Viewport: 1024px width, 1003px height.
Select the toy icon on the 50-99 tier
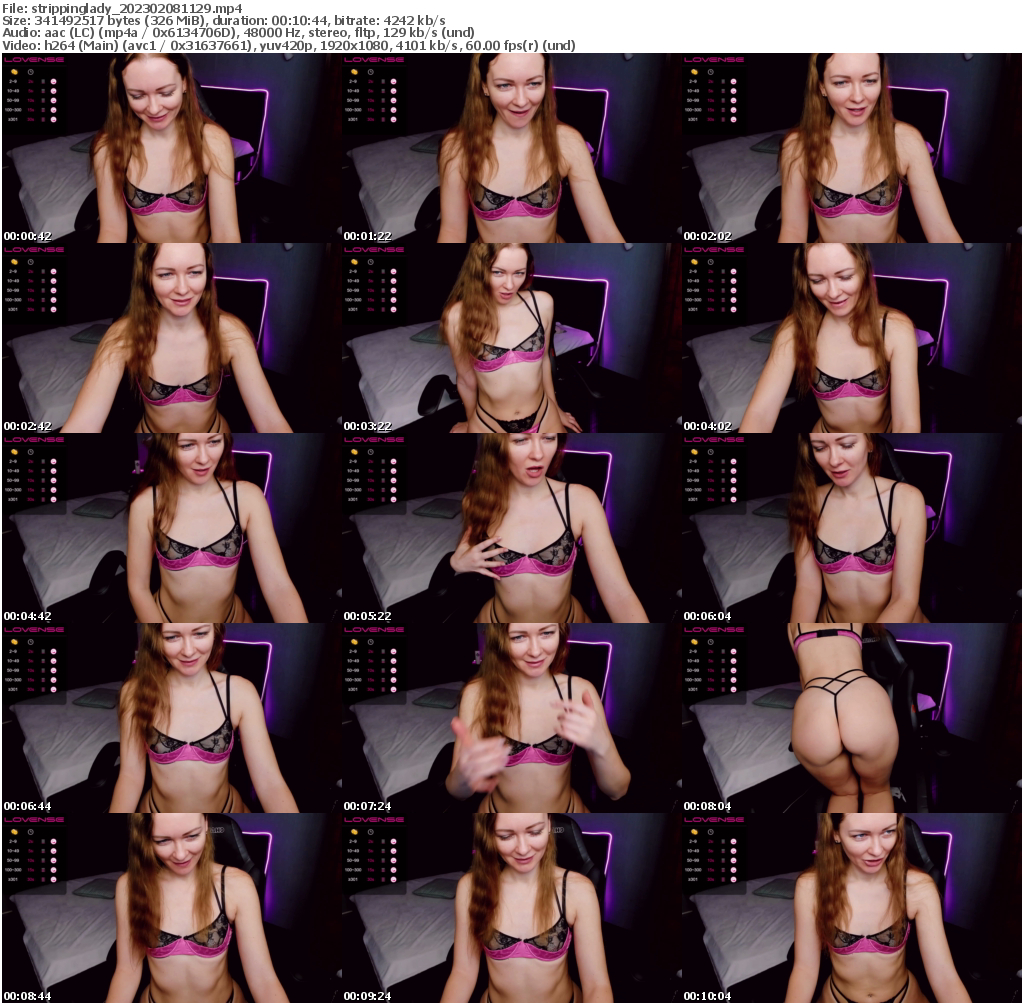click(x=54, y=101)
